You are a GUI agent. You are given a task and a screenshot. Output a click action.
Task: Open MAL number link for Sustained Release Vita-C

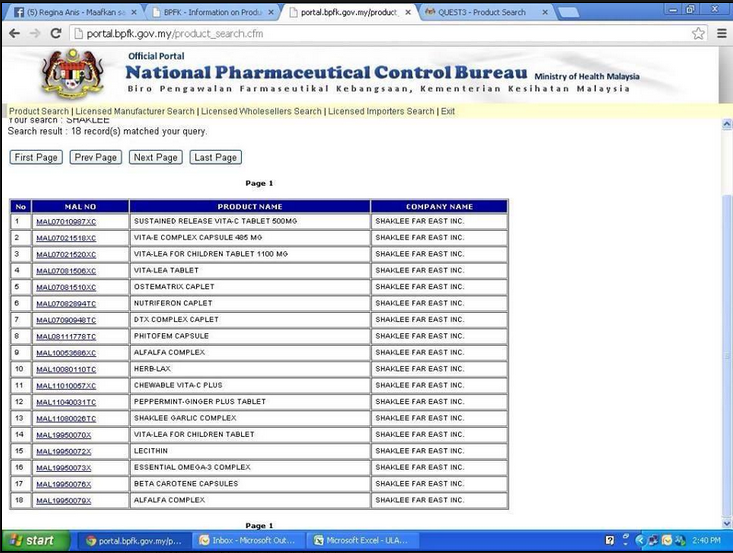66,222
